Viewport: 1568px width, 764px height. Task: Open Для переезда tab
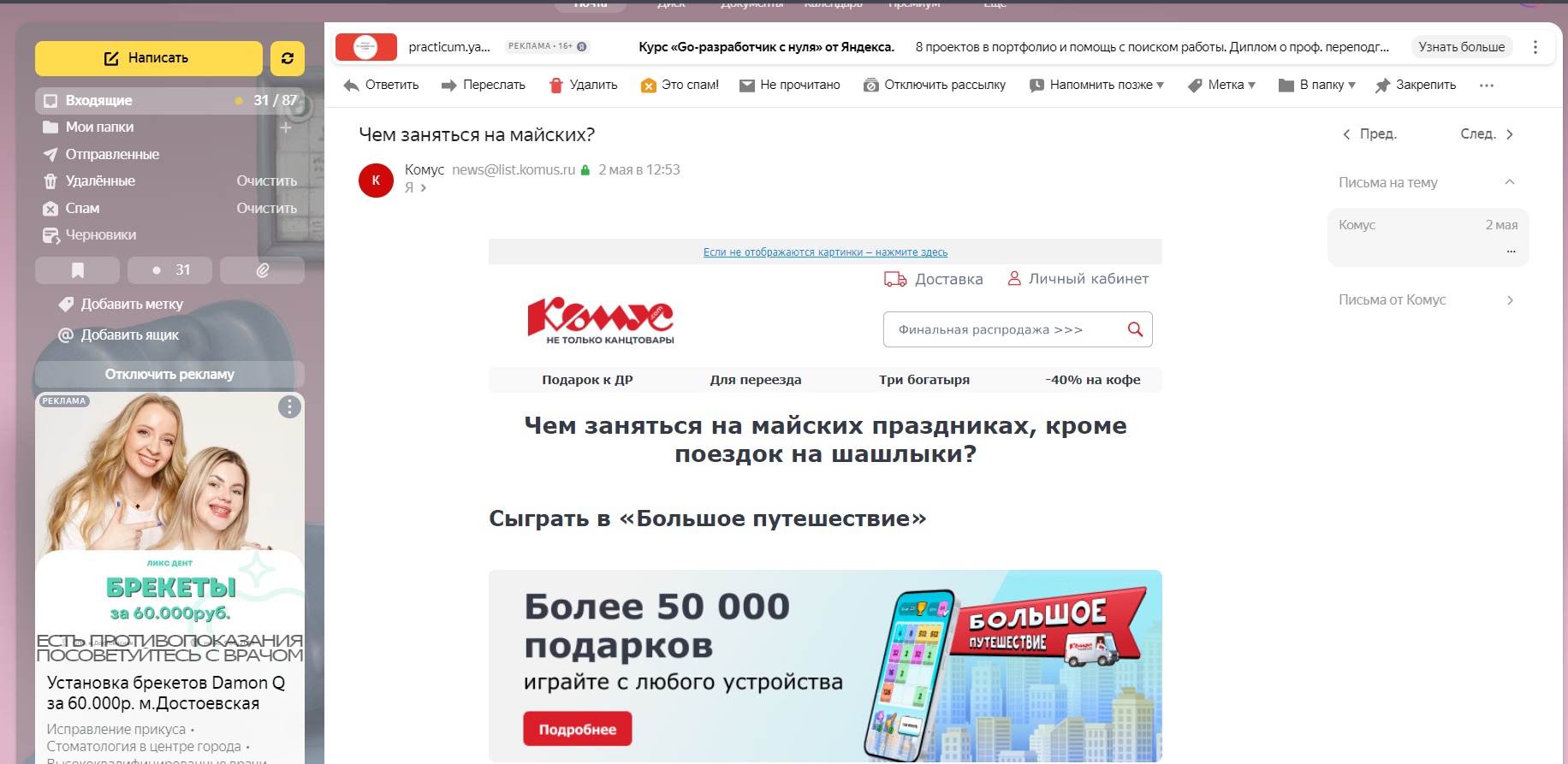756,380
